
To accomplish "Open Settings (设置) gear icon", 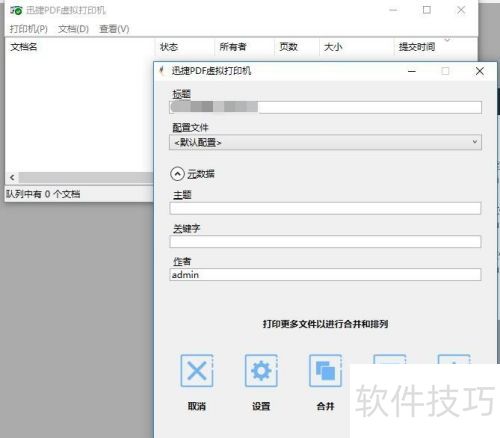I will (x=261, y=370).
